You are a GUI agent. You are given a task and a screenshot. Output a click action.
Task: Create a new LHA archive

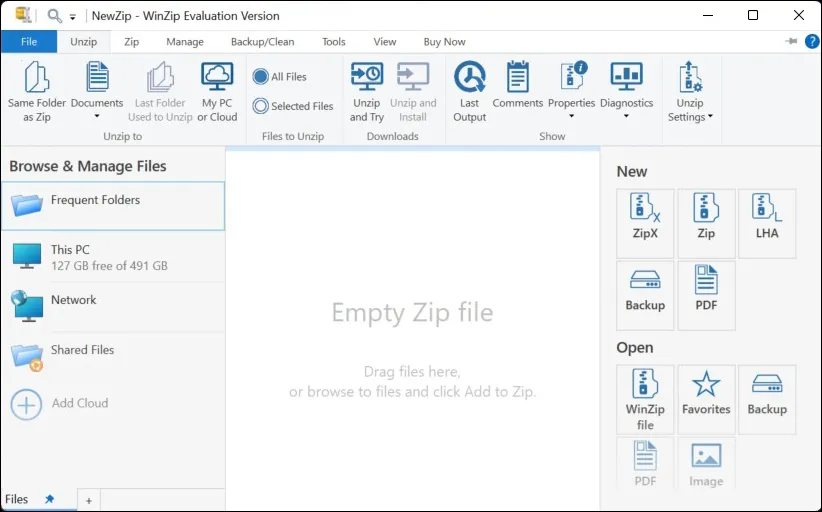pyautogui.click(x=767, y=224)
